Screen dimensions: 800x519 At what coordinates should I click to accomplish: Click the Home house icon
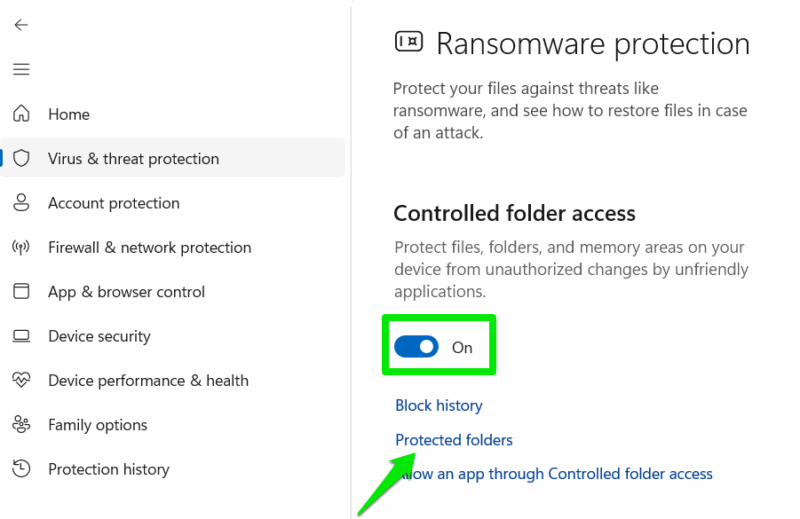21,114
